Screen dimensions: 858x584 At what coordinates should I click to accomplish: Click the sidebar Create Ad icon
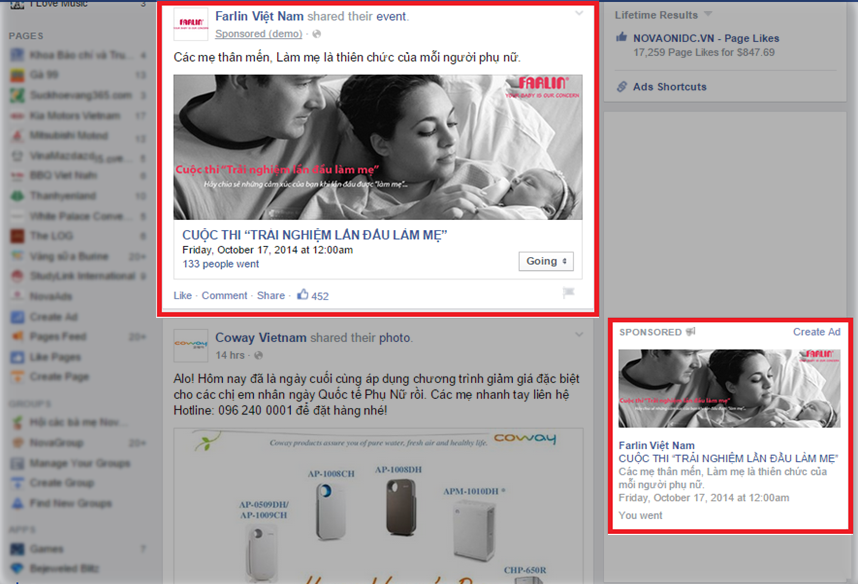[x=18, y=317]
